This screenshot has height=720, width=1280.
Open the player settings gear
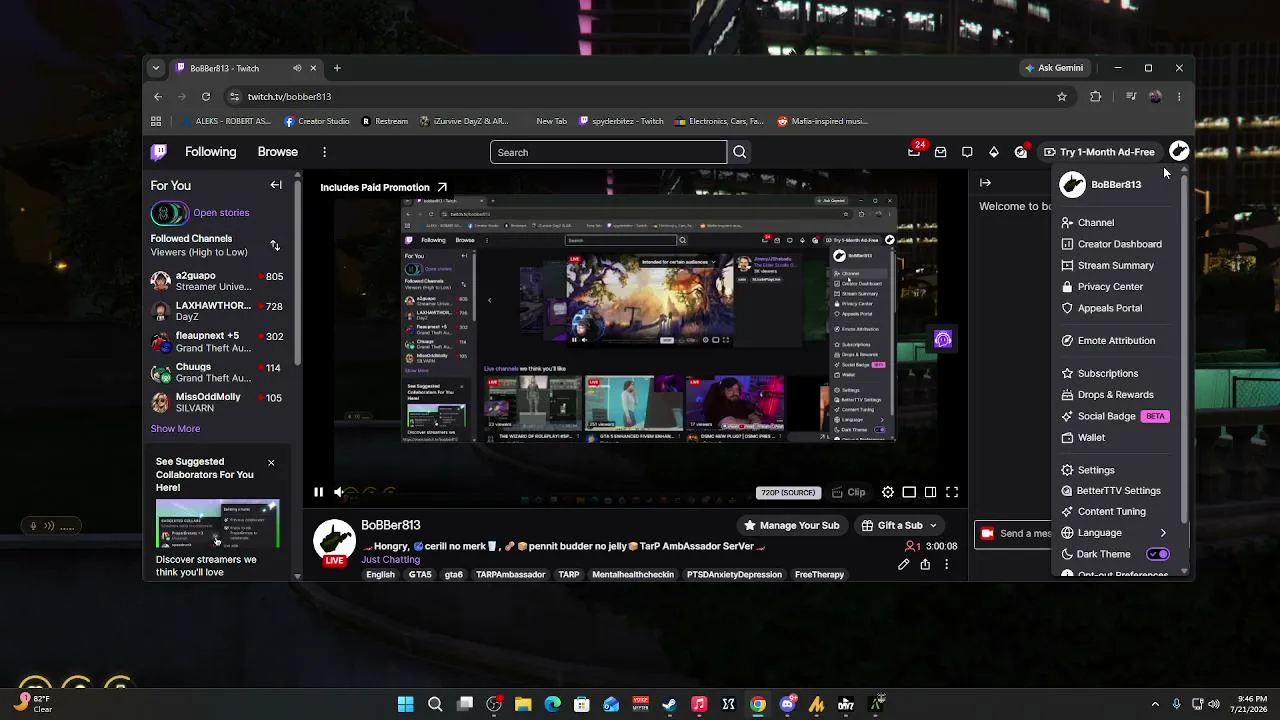pos(888,492)
